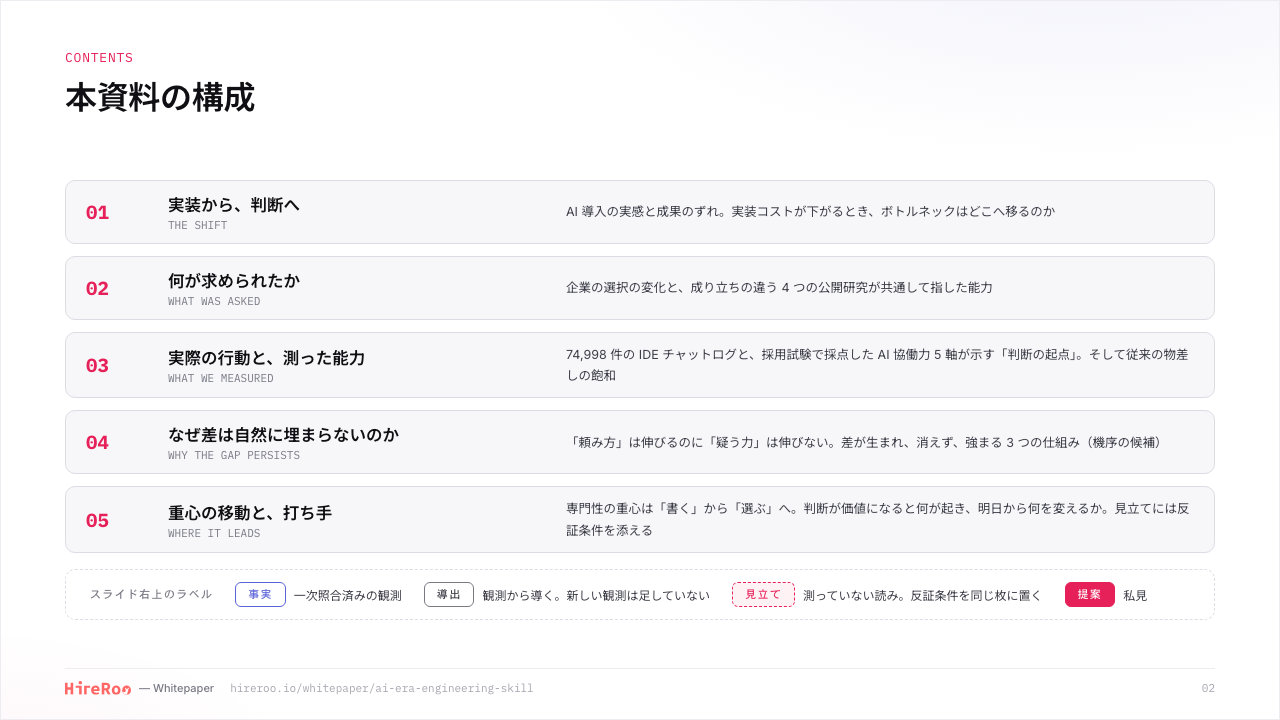The height and width of the screenshot is (720, 1280).
Task: Click the description starting 74,998 件の IDE チャットログ
Action: click(x=877, y=365)
